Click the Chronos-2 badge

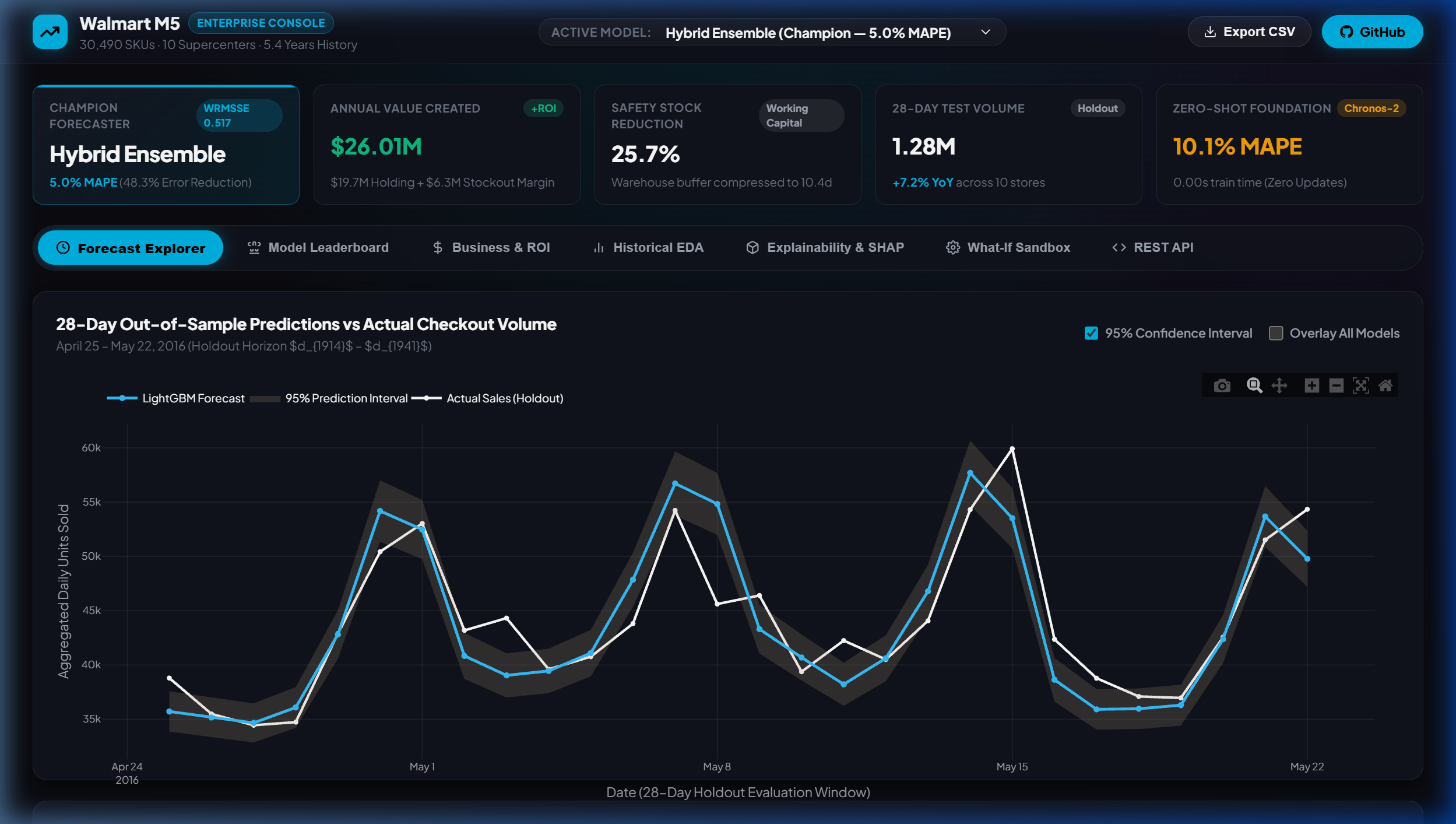click(1371, 108)
